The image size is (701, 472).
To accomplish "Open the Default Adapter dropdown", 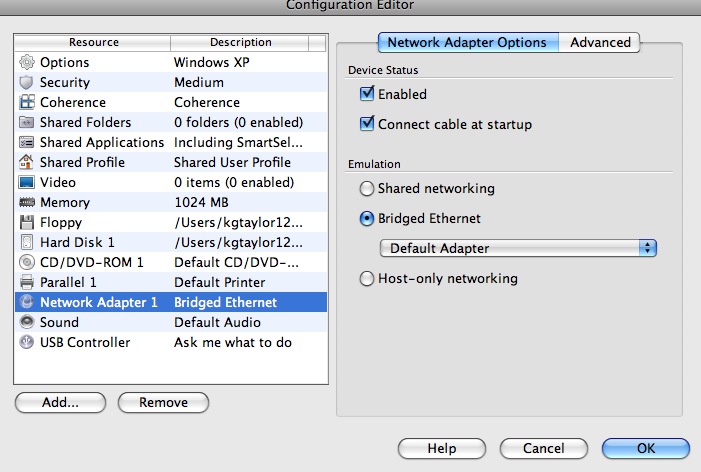I will point(518,248).
